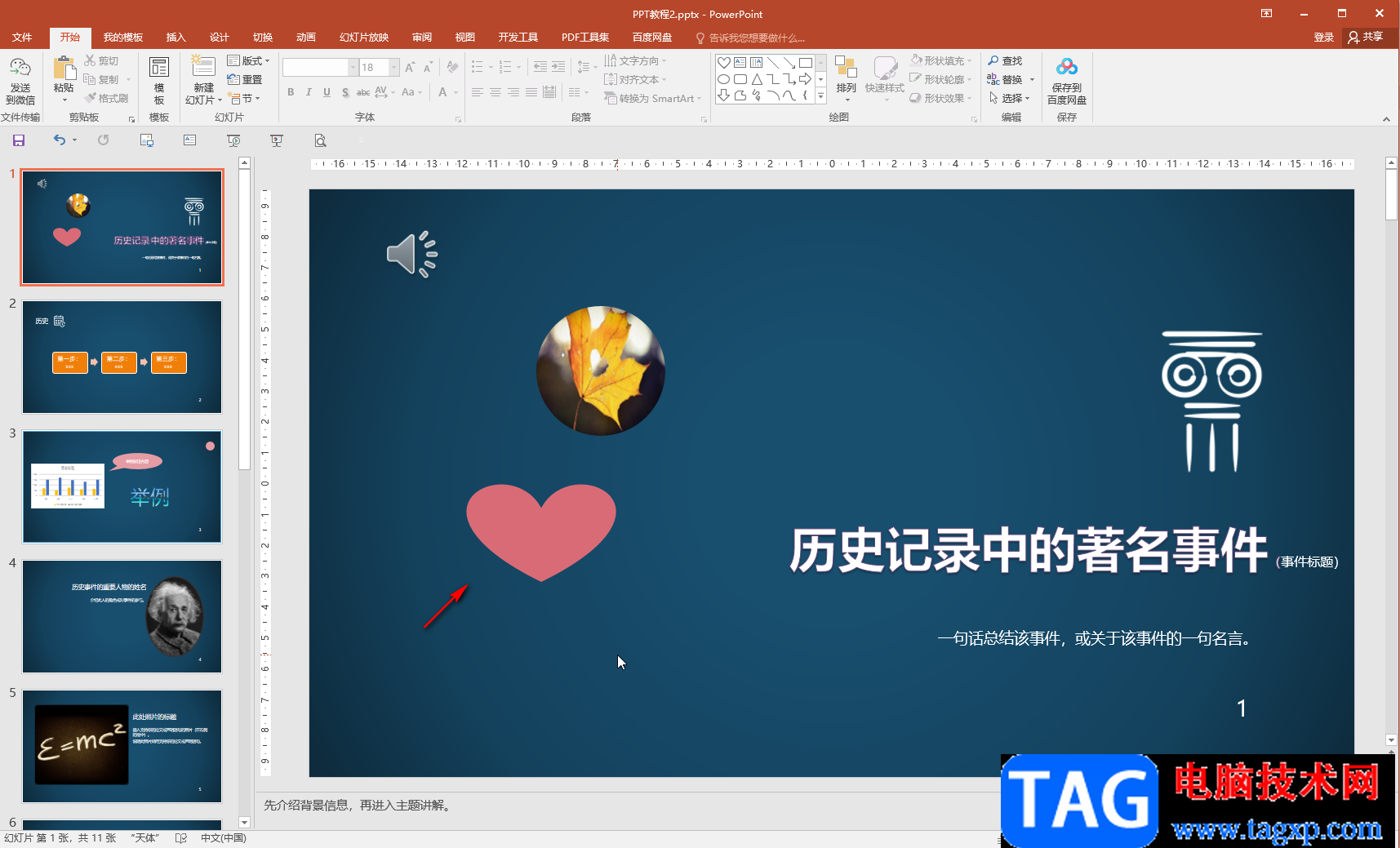
Task: Select the text box shape in the gallery
Action: [740, 63]
